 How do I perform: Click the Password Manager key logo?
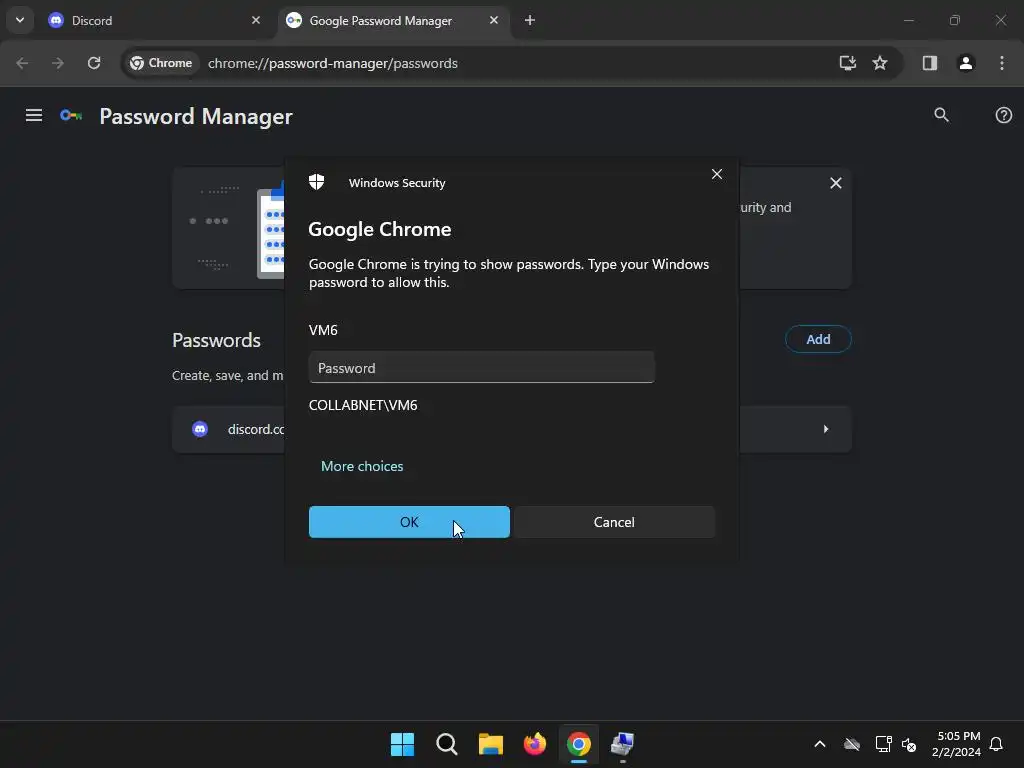point(71,116)
